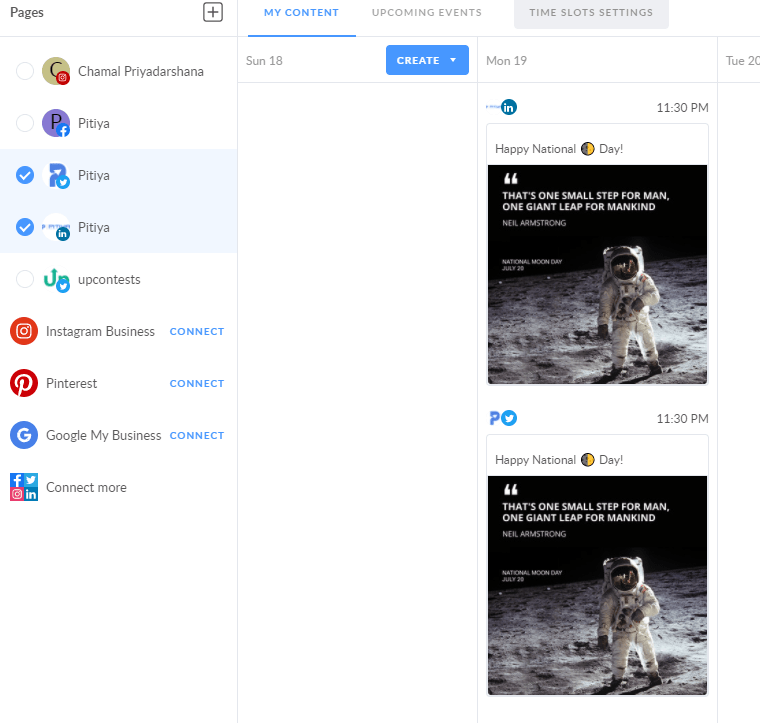
Task: Open upcontests Twitter avatar
Action: coord(56,279)
